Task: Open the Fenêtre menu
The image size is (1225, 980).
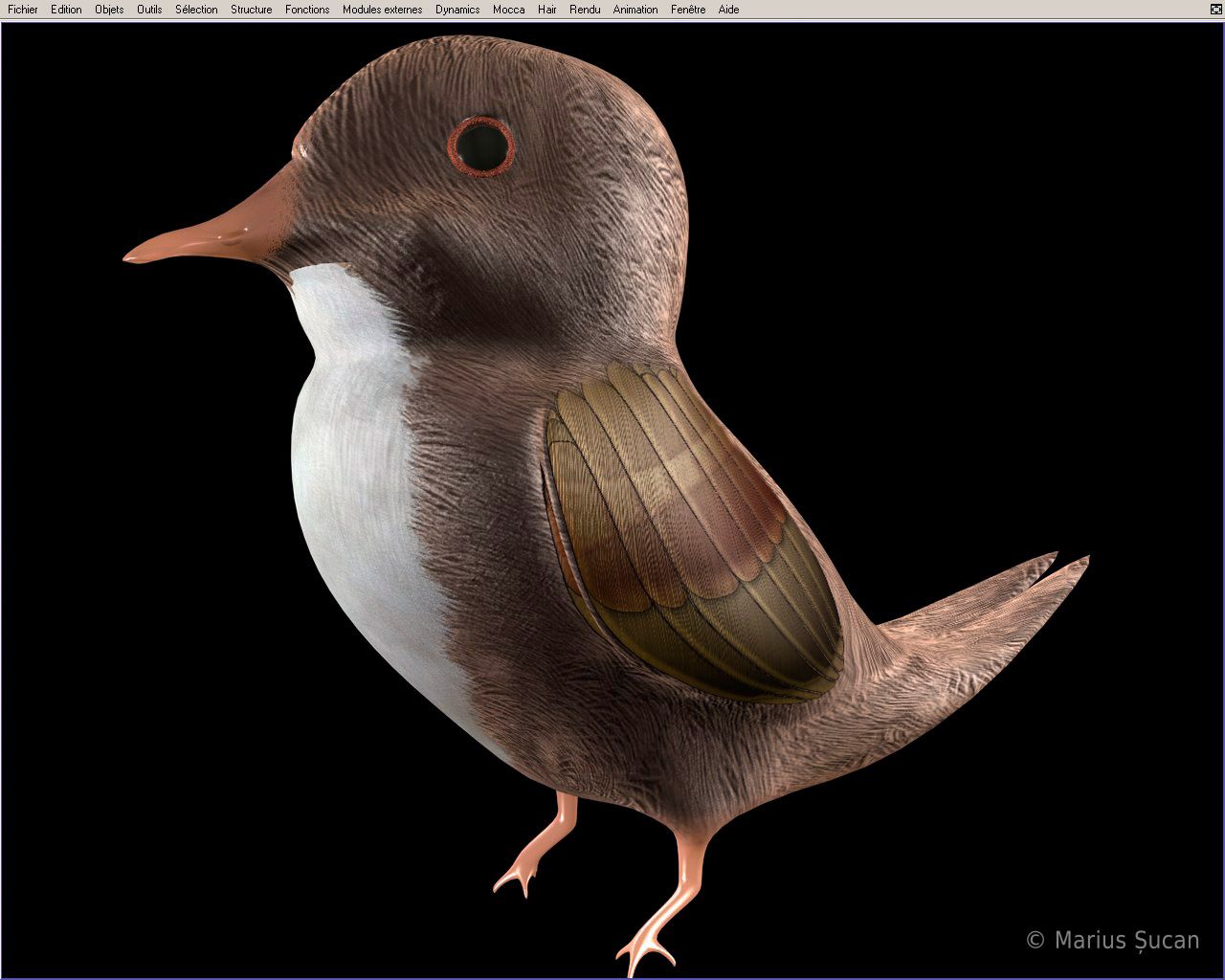Action: (688, 10)
